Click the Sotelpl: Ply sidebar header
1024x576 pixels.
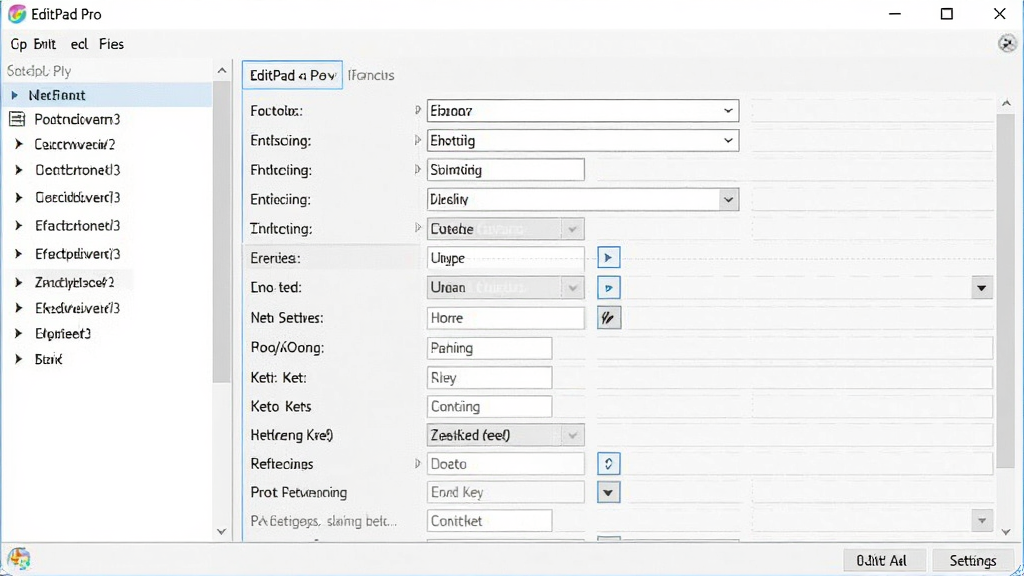[x=39, y=71]
